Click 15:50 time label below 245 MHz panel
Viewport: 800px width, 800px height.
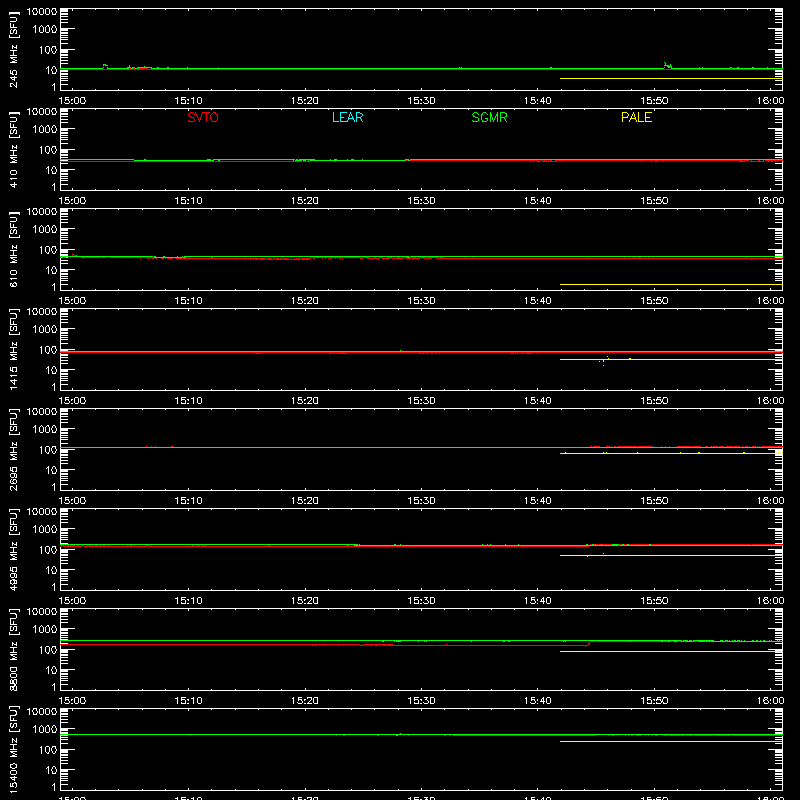pos(654,101)
